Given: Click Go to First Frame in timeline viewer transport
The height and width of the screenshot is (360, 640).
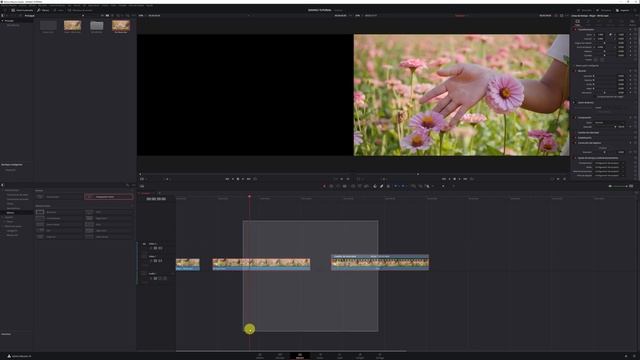Looking at the screenshot, I should tap(444, 179).
